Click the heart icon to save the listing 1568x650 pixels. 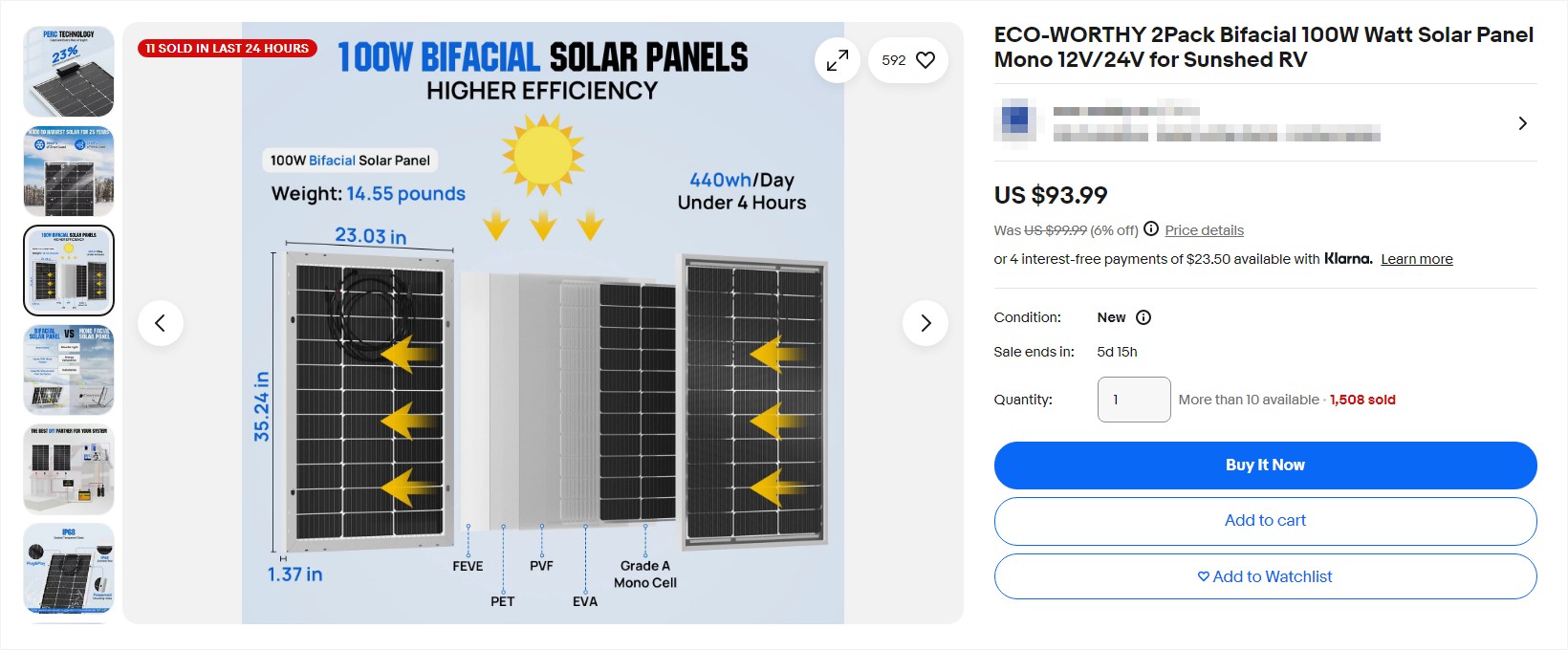coord(924,59)
